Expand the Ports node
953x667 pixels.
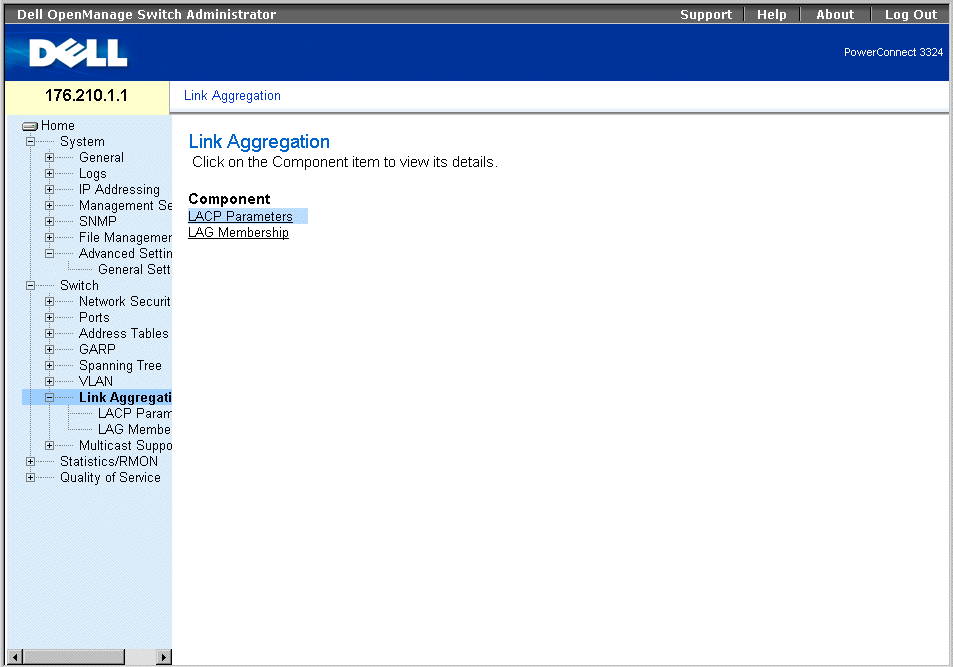(x=49, y=317)
